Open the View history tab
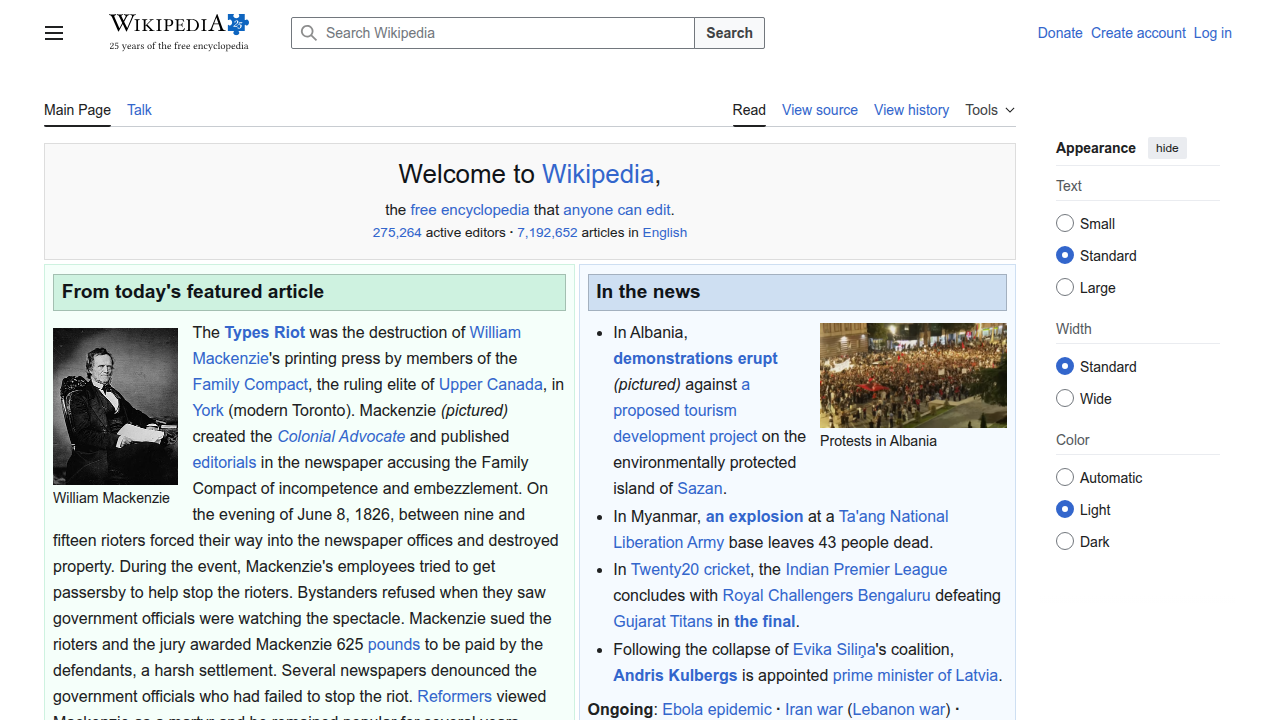This screenshot has height=720, width=1280. (911, 110)
